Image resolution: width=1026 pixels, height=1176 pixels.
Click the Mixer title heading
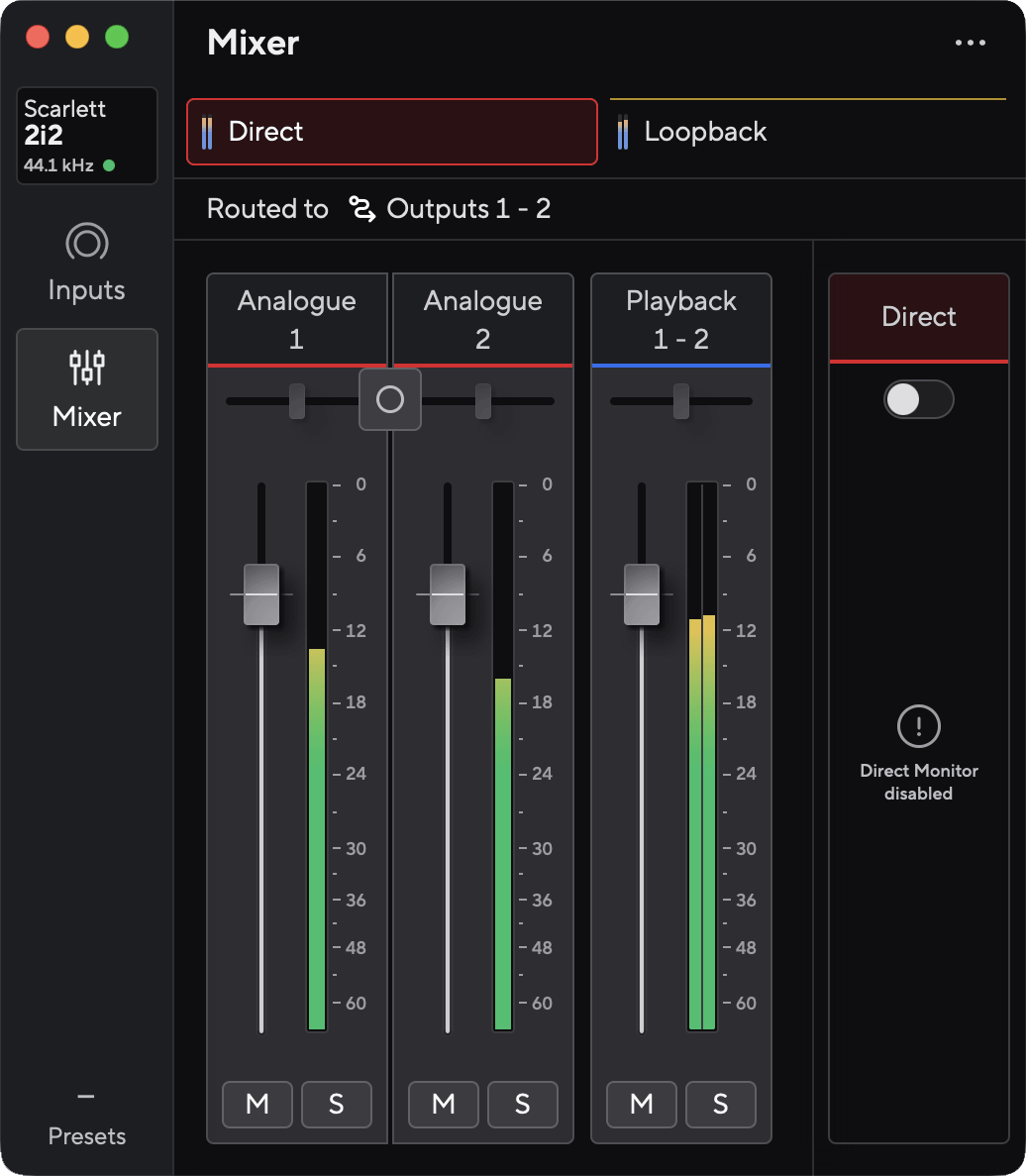pos(254,43)
